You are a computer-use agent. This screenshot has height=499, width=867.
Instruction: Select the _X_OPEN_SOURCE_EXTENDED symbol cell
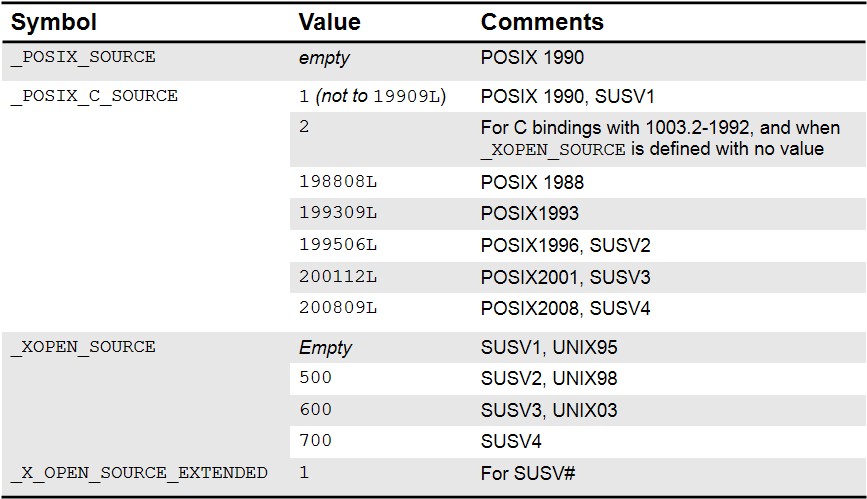click(139, 472)
